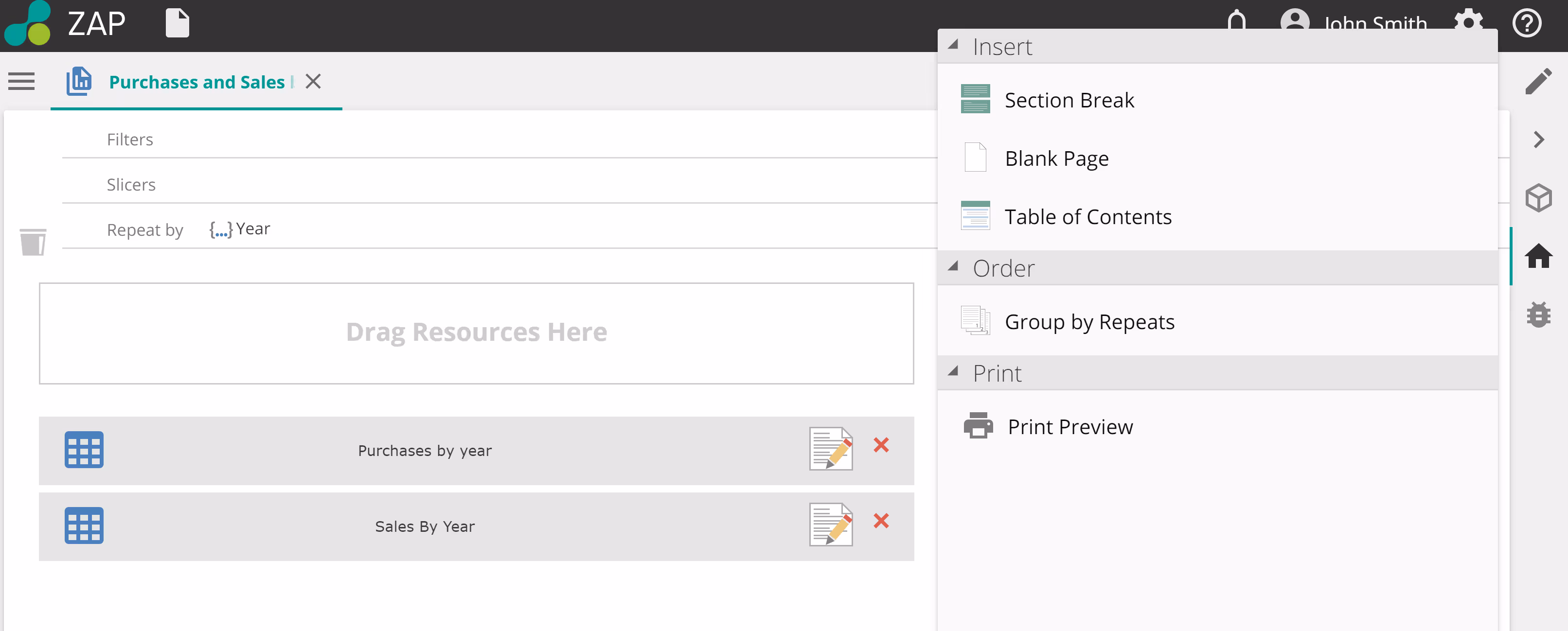Click the new document icon in header
This screenshot has width=1568, height=631.
[177, 24]
